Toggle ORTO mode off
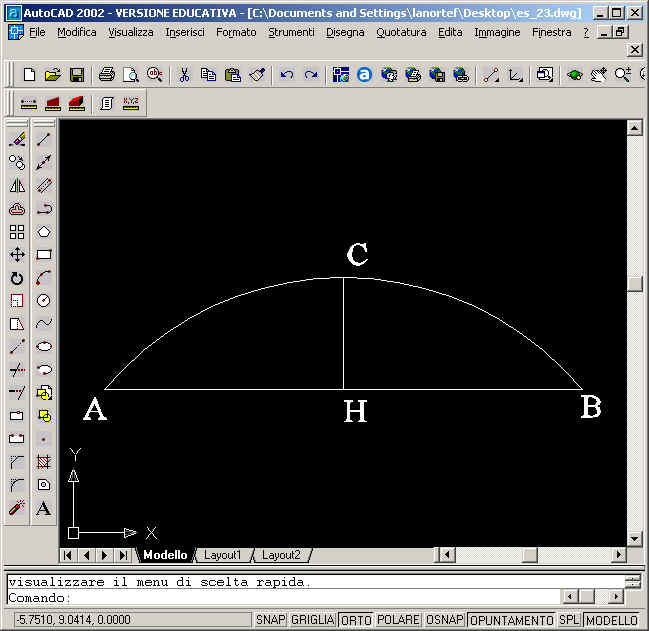 (356, 620)
